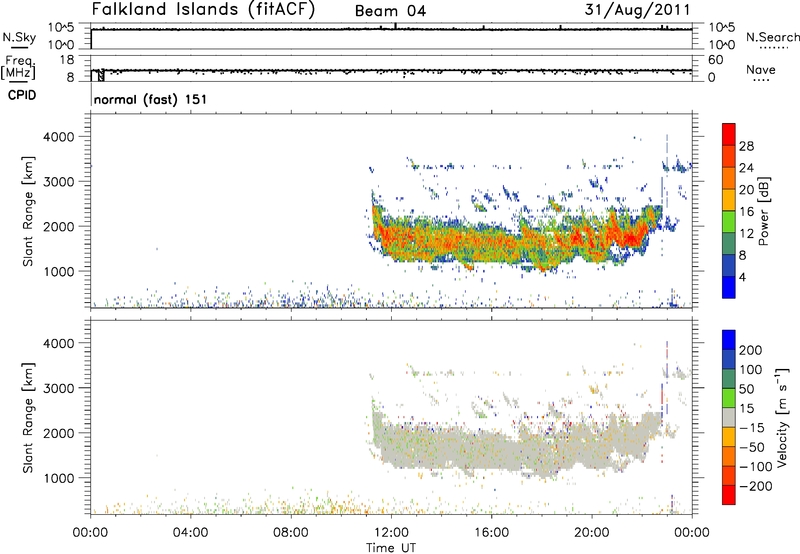Click the grey segment of the velocity colorbar
This screenshot has width=800, height=554.
tap(729, 417)
